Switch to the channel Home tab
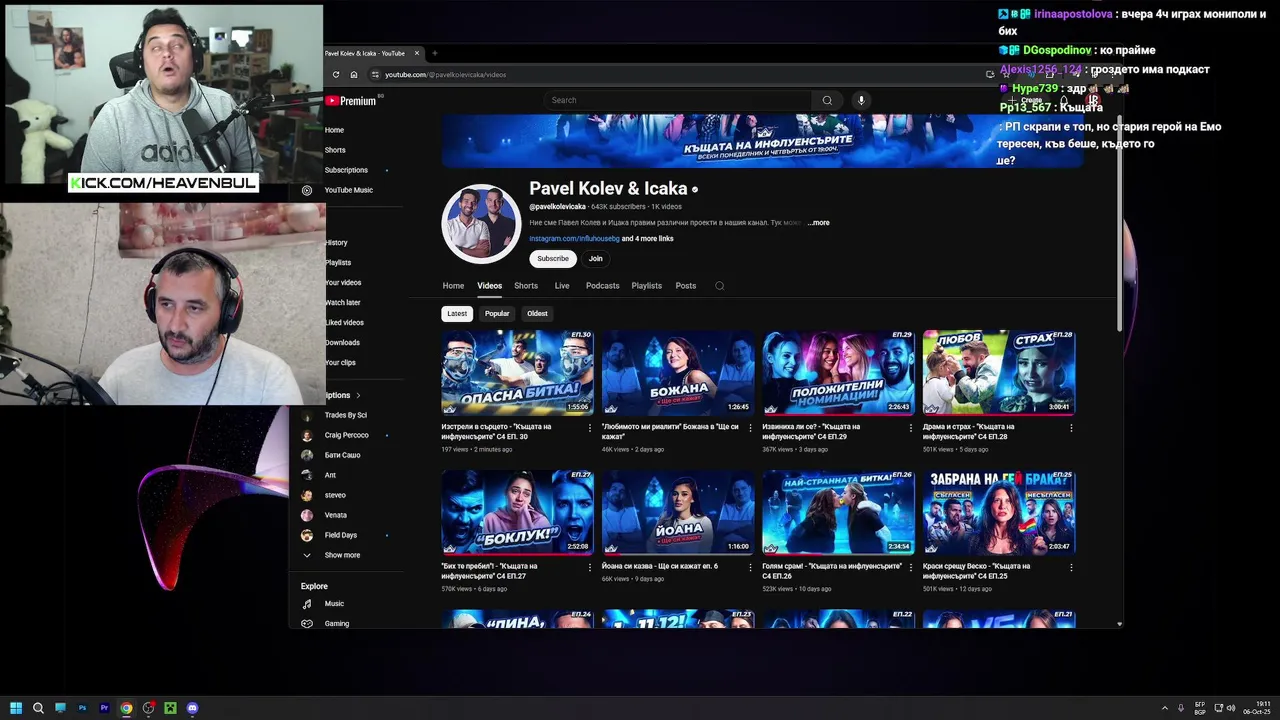Screen dimensions: 1280x720 [453, 286]
